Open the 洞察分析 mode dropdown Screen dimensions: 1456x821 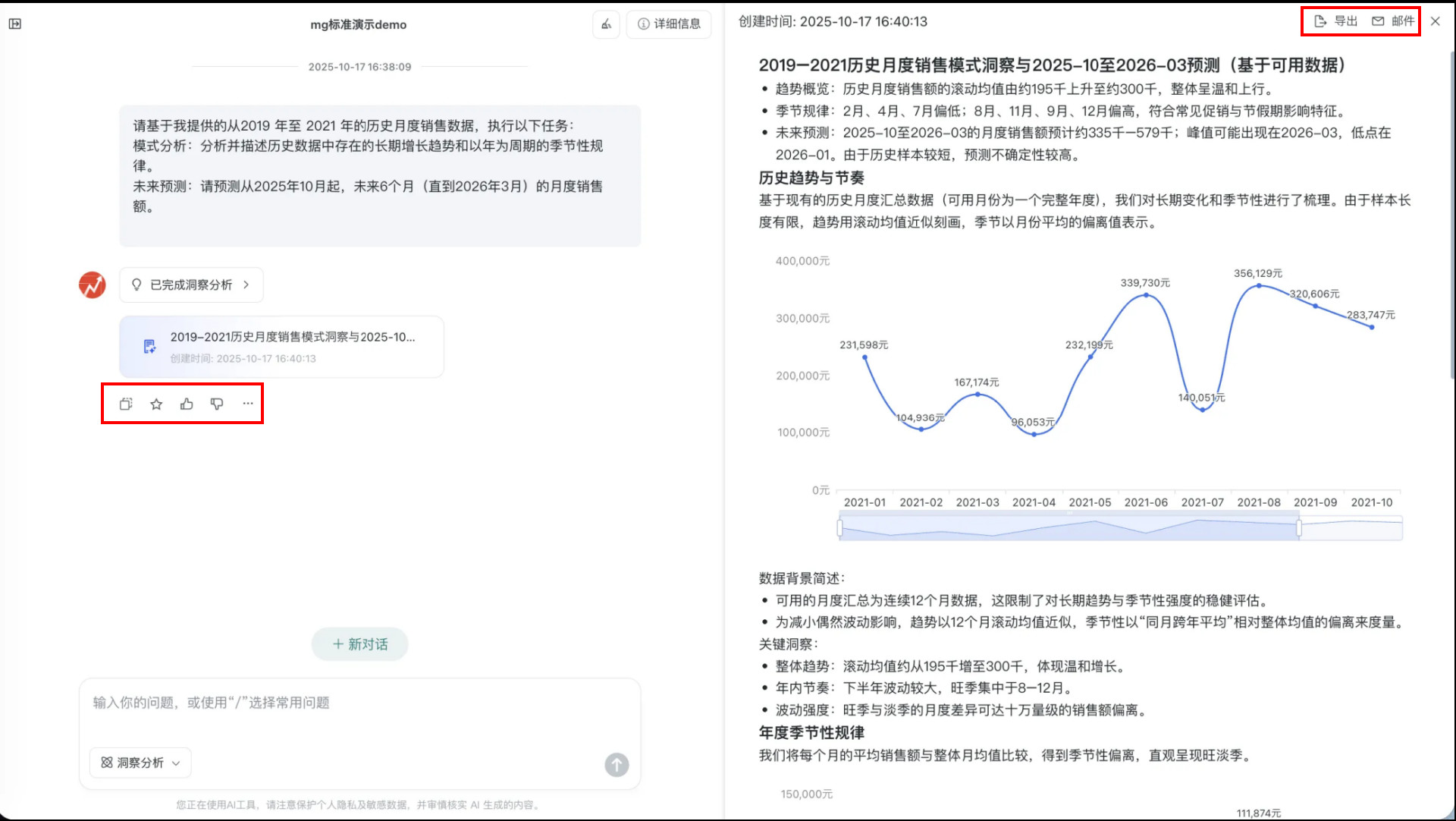click(140, 763)
